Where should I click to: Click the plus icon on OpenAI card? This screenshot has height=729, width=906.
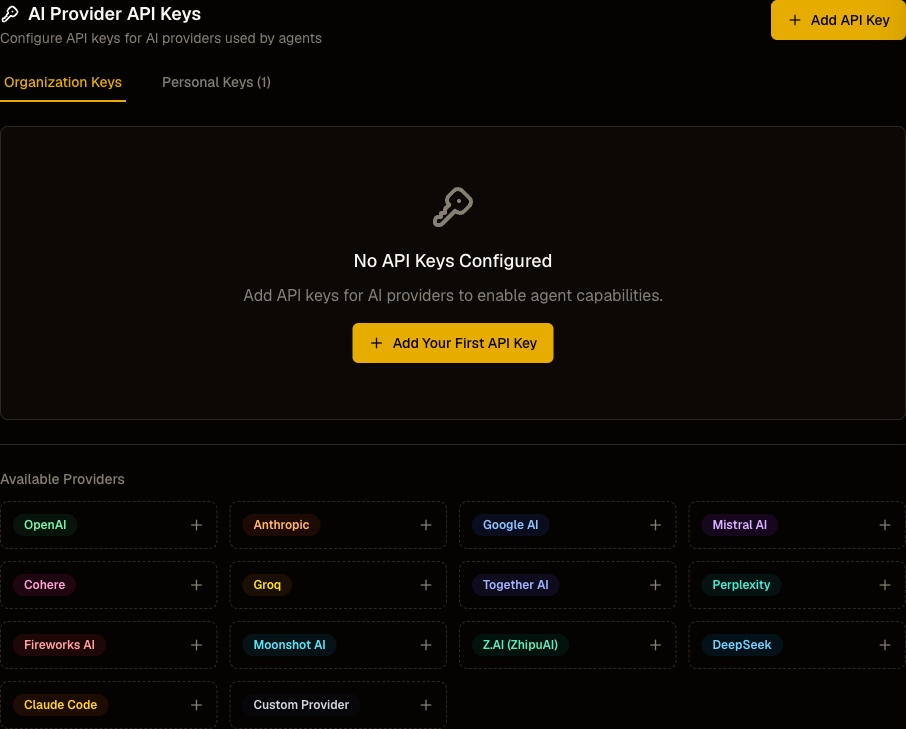(196, 525)
